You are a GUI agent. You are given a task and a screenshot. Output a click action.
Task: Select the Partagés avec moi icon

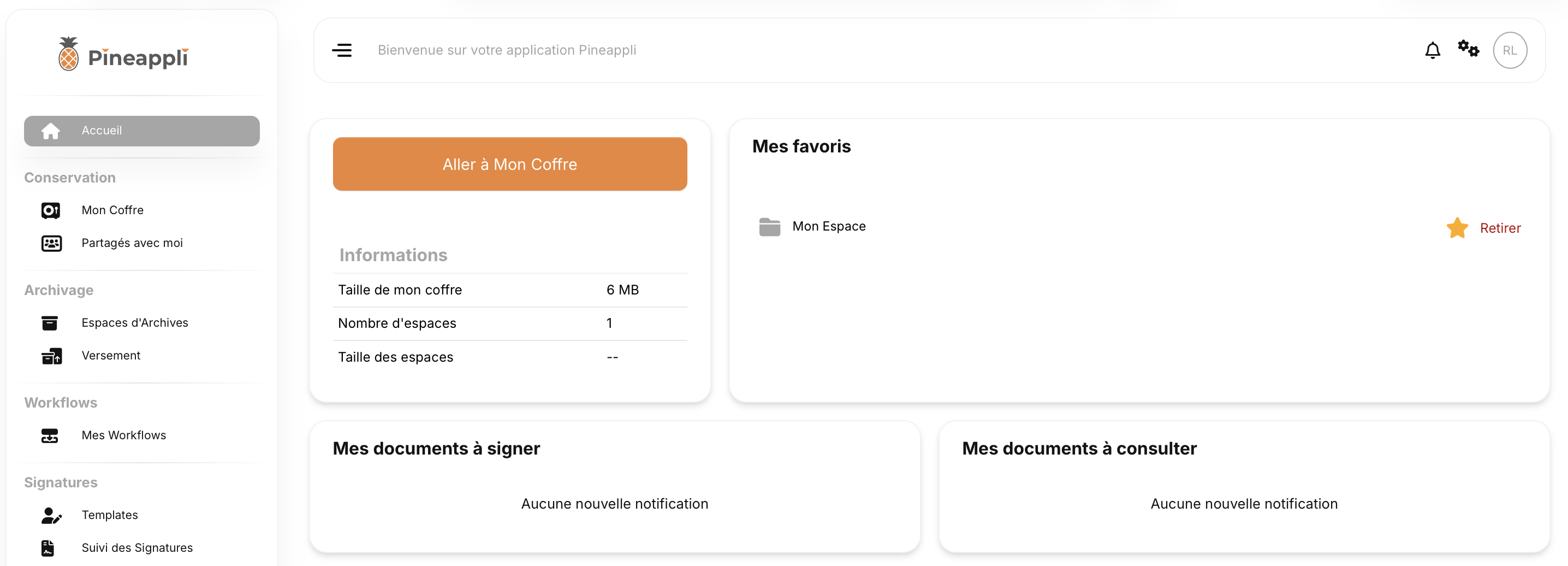51,243
